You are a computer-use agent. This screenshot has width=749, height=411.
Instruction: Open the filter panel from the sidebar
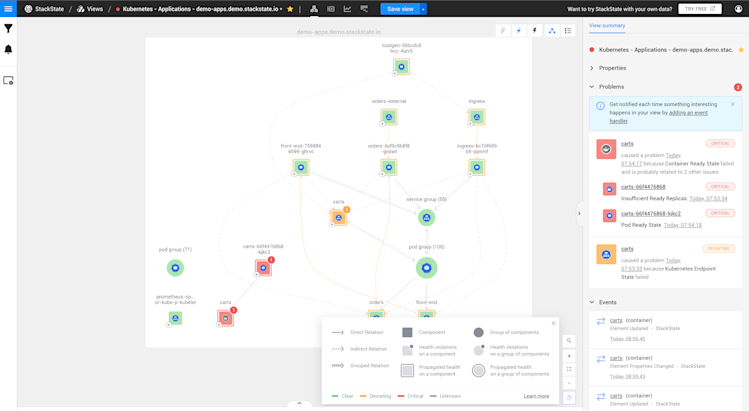(8, 29)
